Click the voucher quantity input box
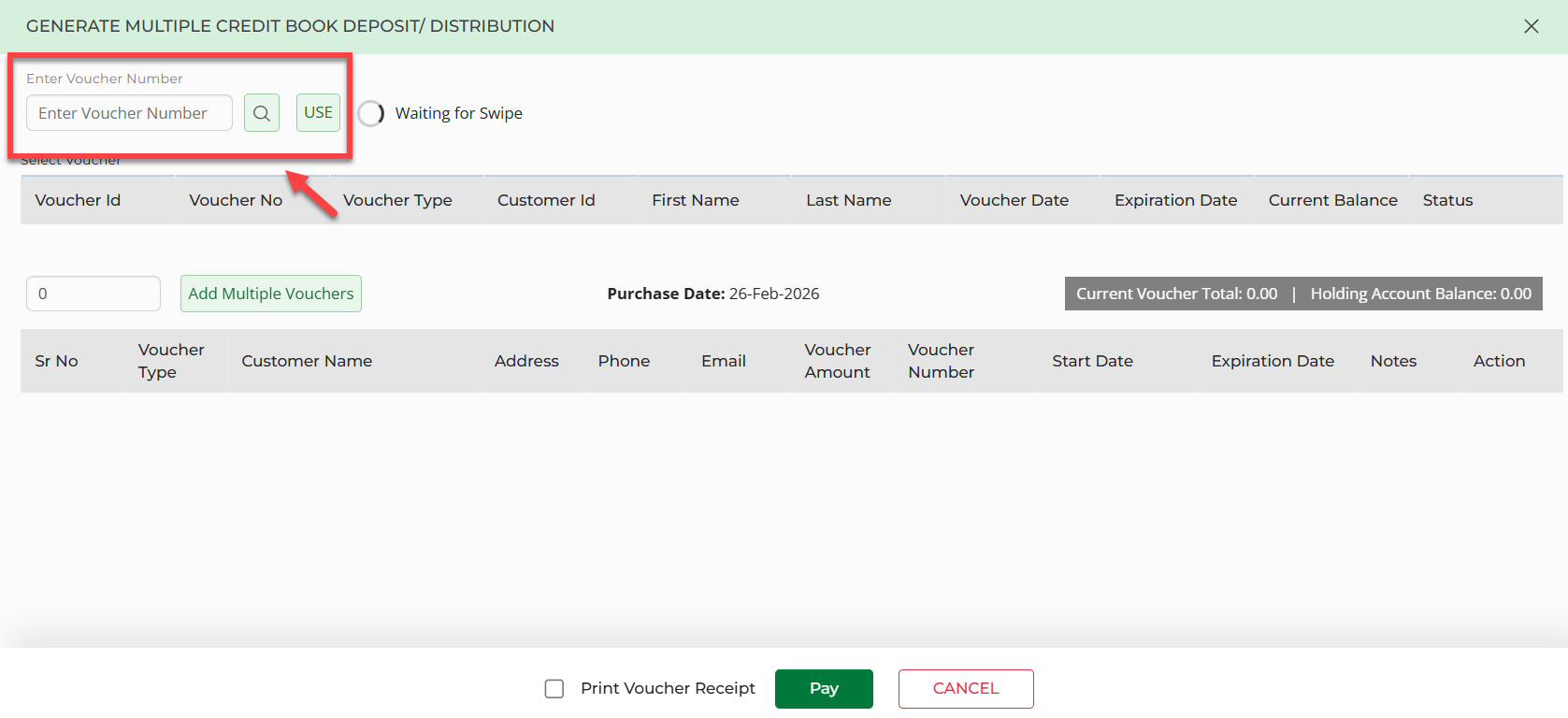 (94, 294)
